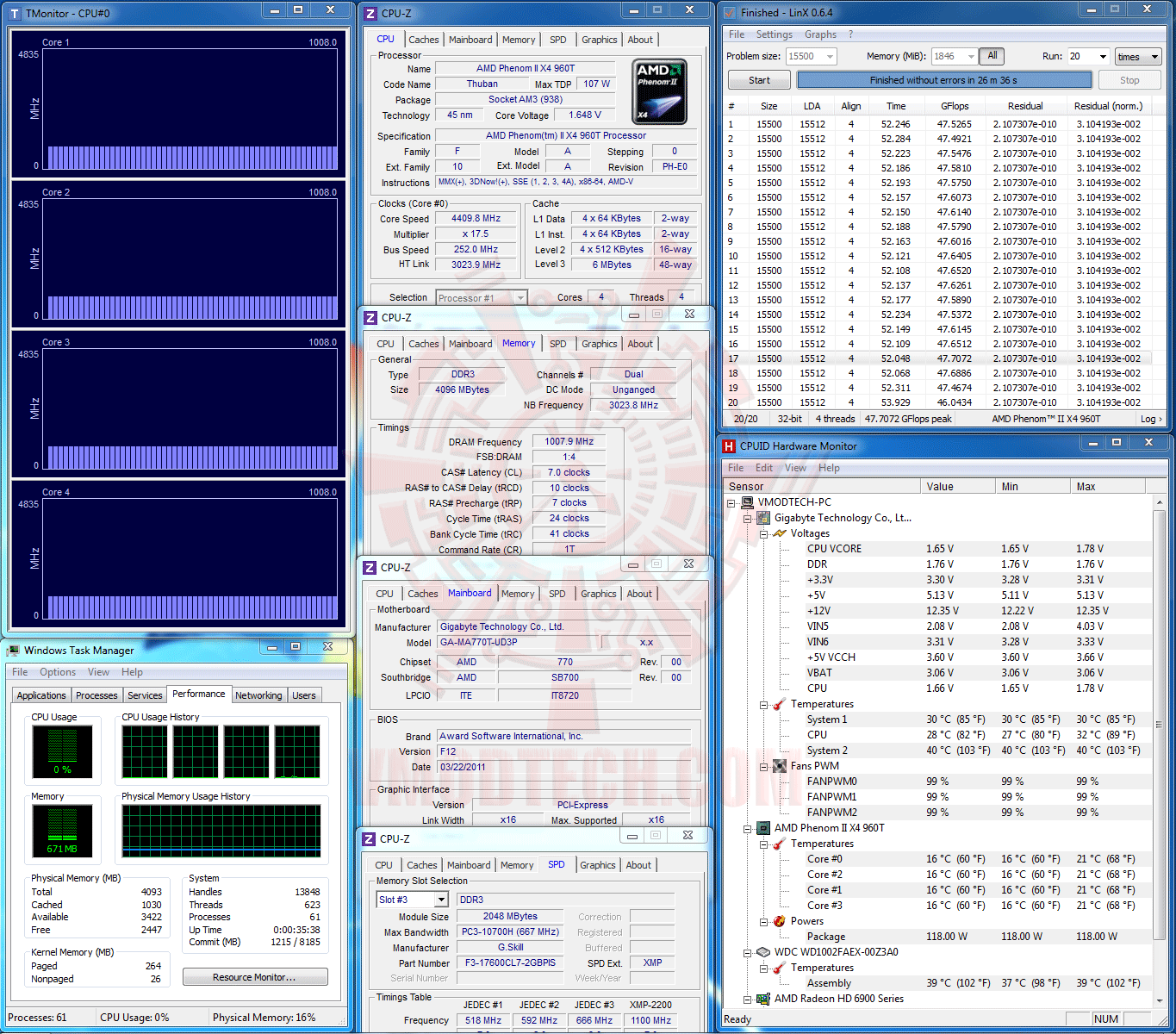Click the Core Speed value 4409.8 MHz
This screenshot has width=1176, height=1034.
coord(476,219)
